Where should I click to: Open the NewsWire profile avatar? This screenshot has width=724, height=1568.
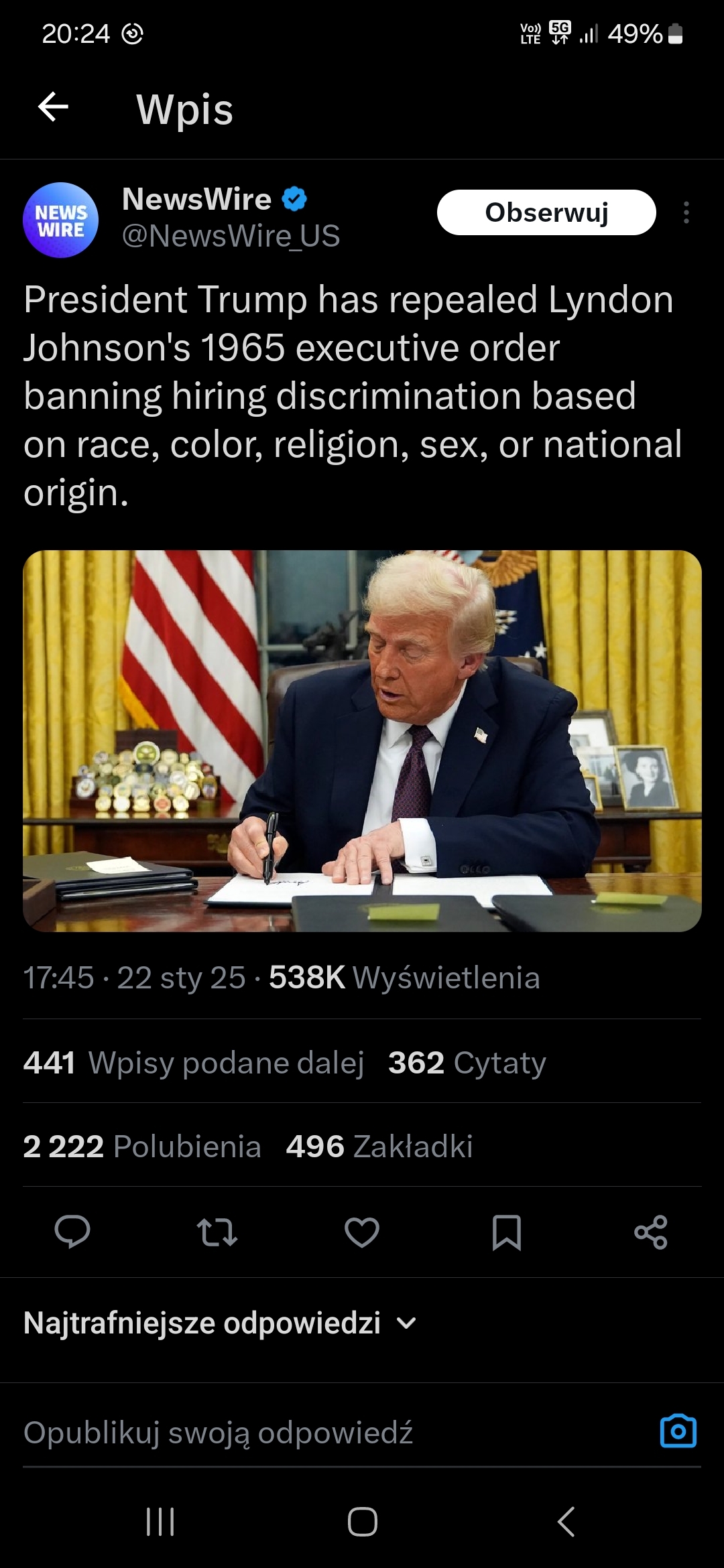(60, 220)
